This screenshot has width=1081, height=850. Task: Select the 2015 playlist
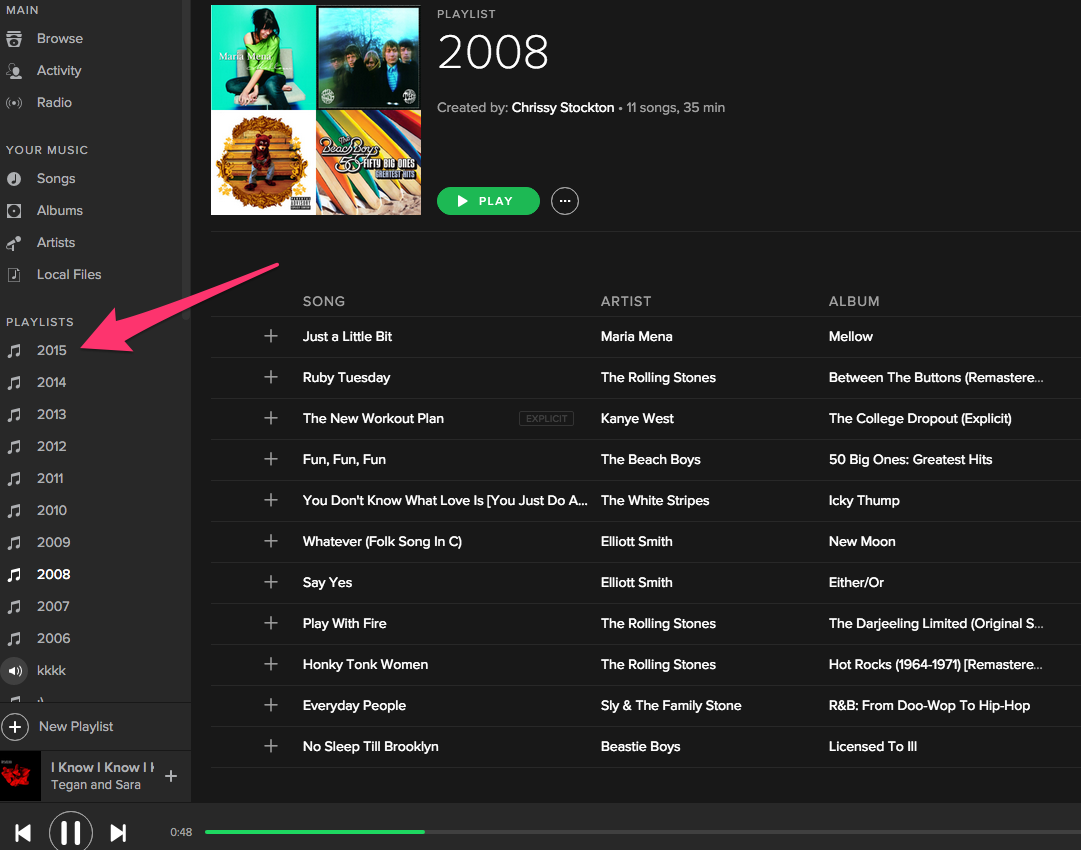coord(52,351)
